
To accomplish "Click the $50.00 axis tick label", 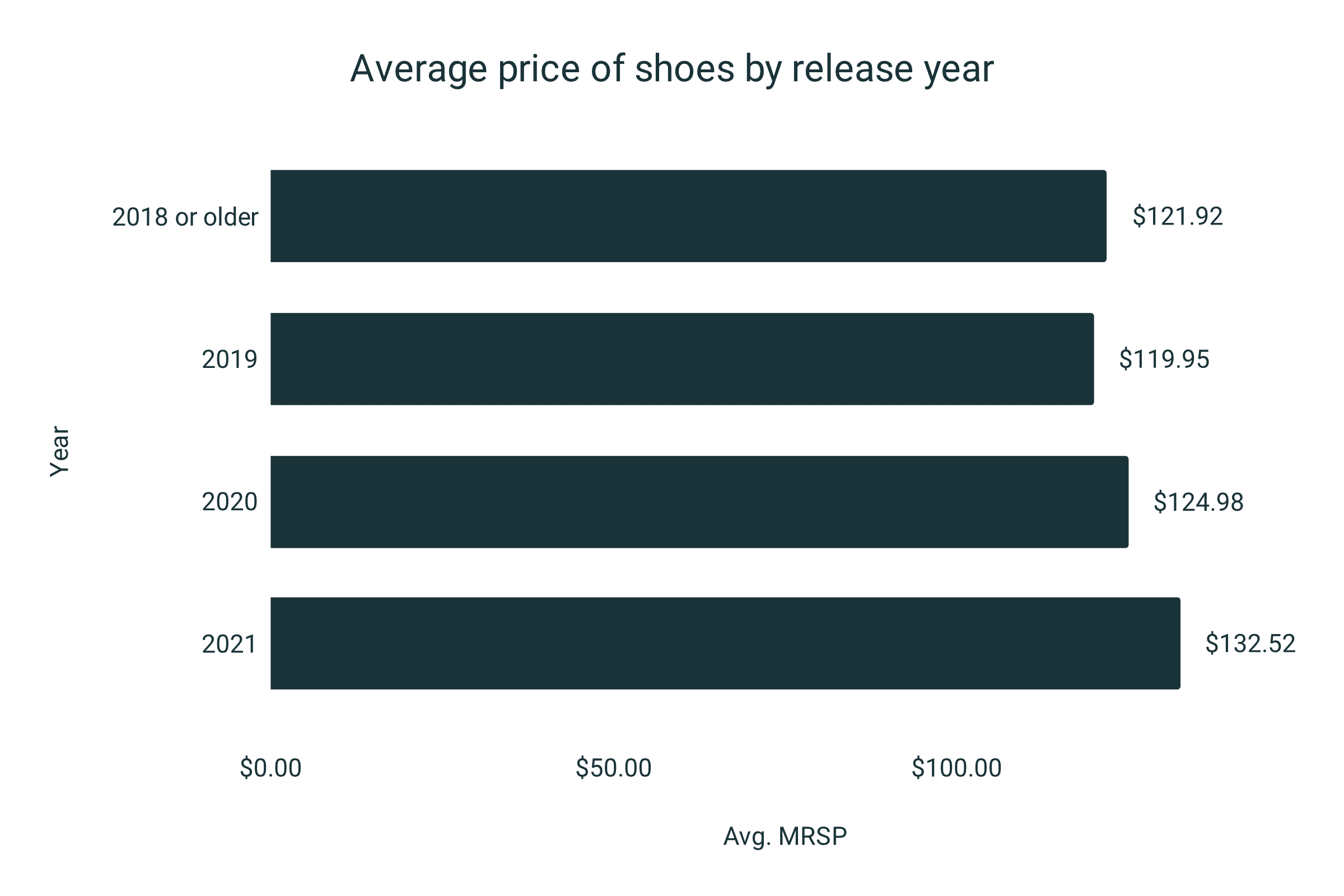I will point(613,768).
